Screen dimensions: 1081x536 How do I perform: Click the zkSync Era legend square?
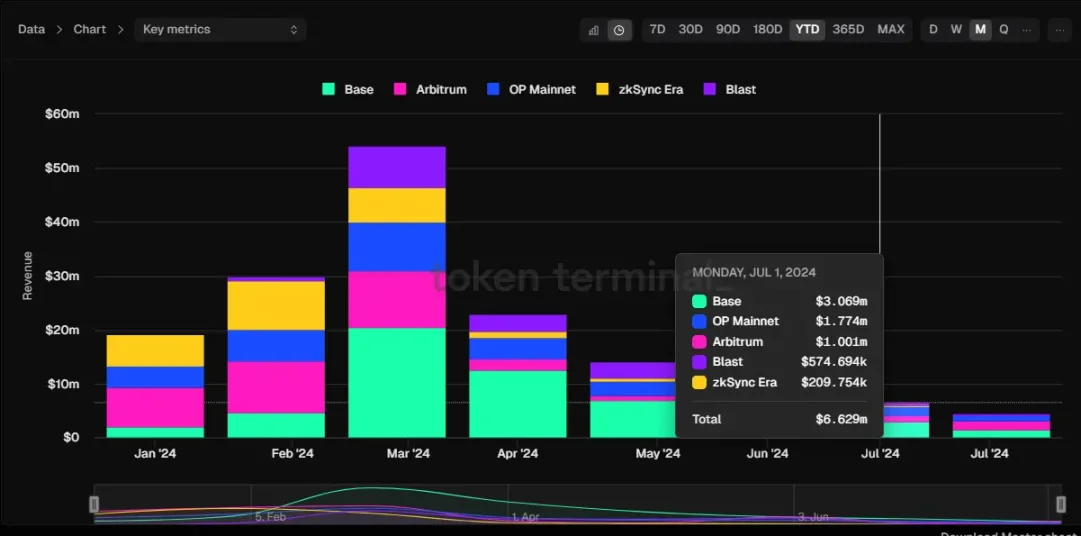pyautogui.click(x=602, y=89)
